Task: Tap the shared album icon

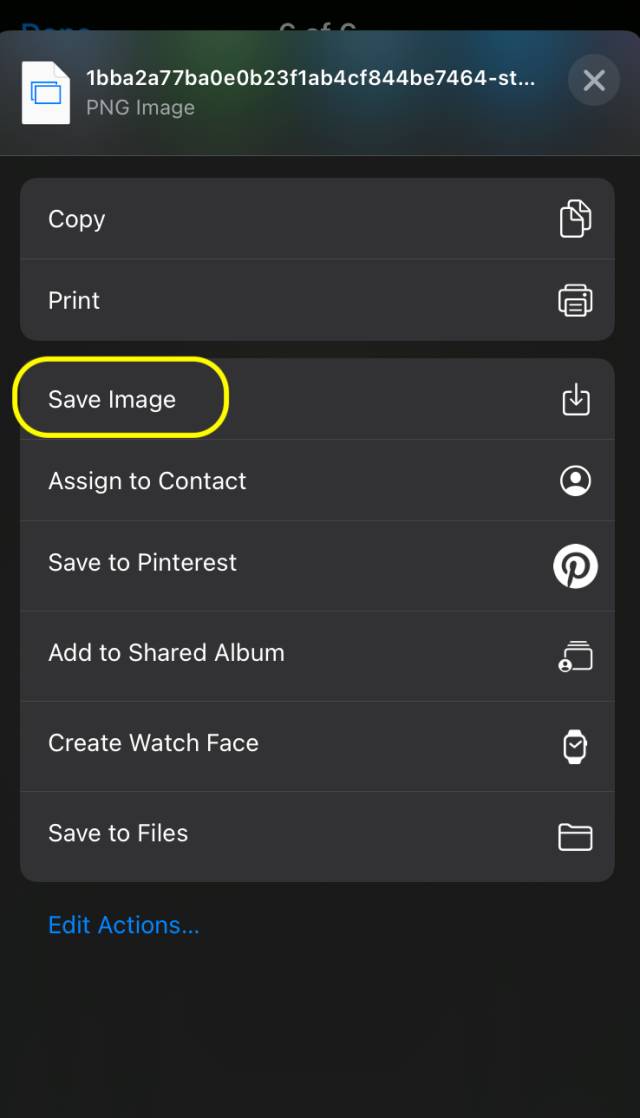Action: coord(575,656)
